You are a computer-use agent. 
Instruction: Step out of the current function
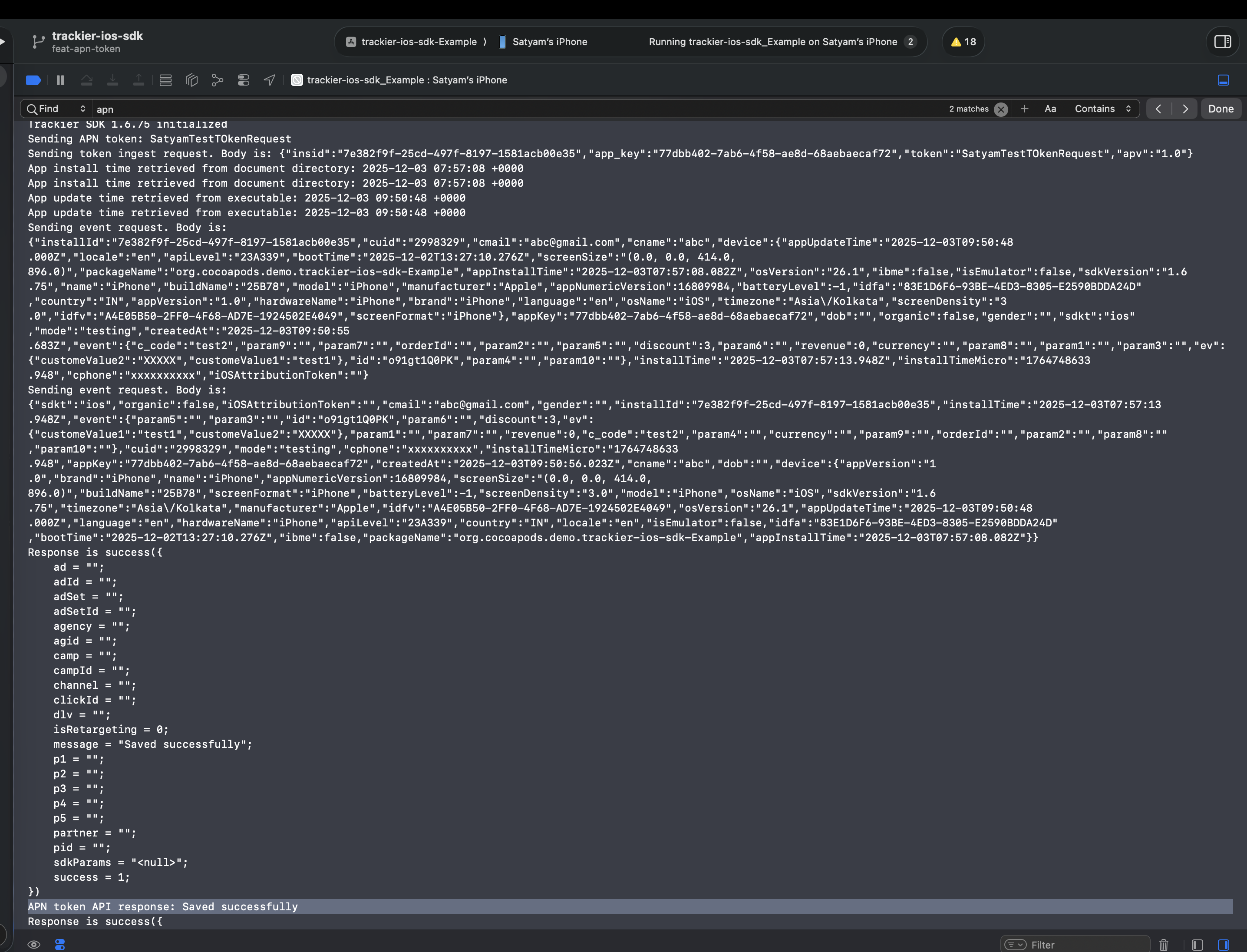[x=139, y=80]
